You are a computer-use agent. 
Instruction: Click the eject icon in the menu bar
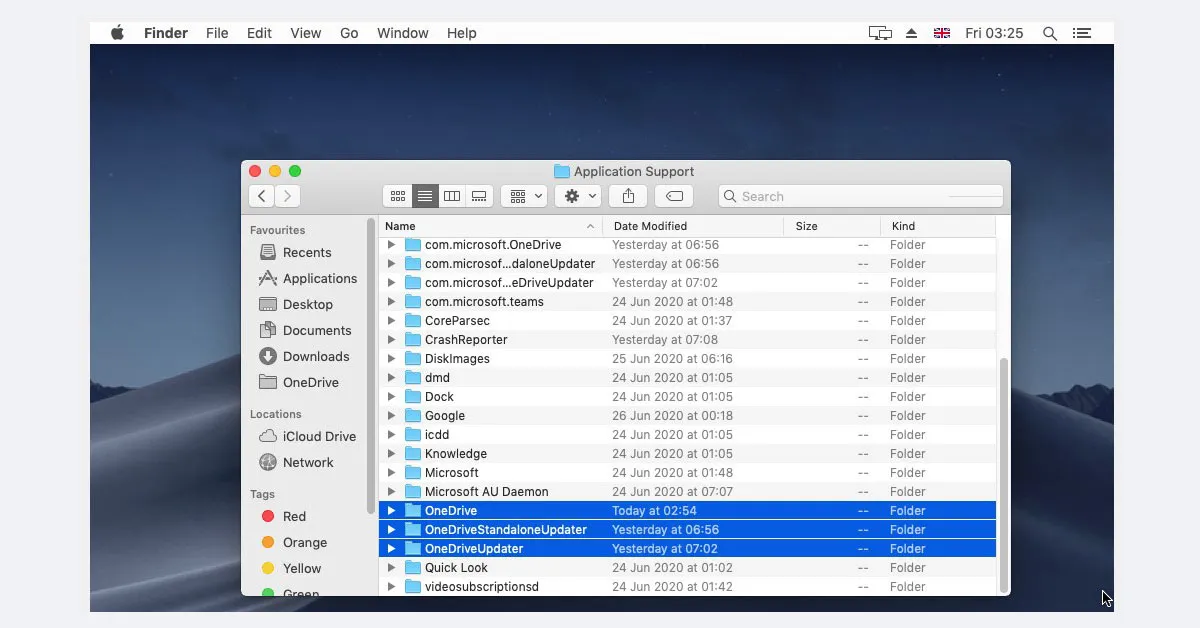(x=911, y=33)
